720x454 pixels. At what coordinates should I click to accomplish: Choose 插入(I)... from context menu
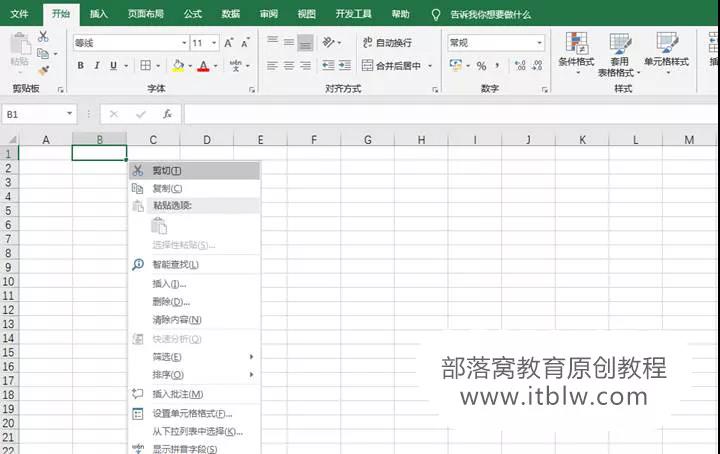click(x=195, y=284)
